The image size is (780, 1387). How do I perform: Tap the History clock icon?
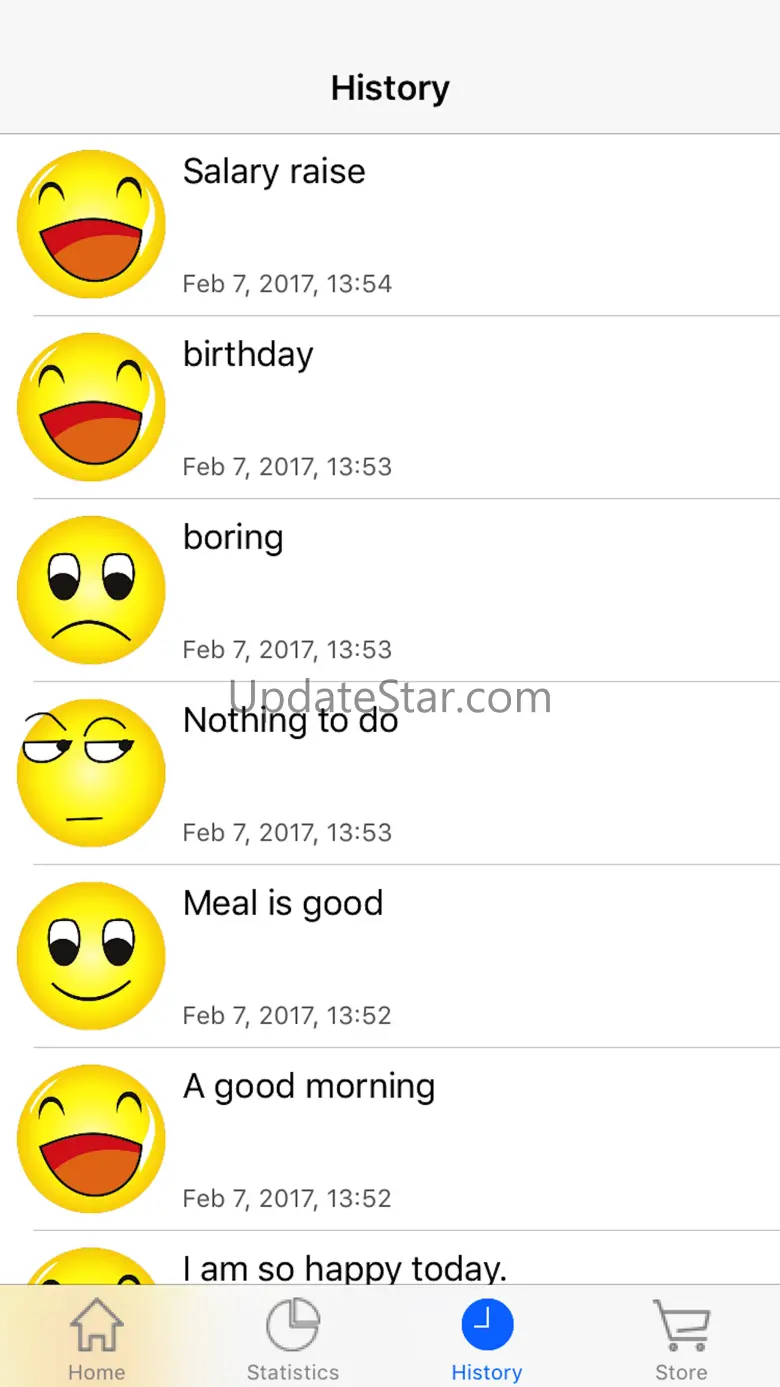tap(487, 1325)
